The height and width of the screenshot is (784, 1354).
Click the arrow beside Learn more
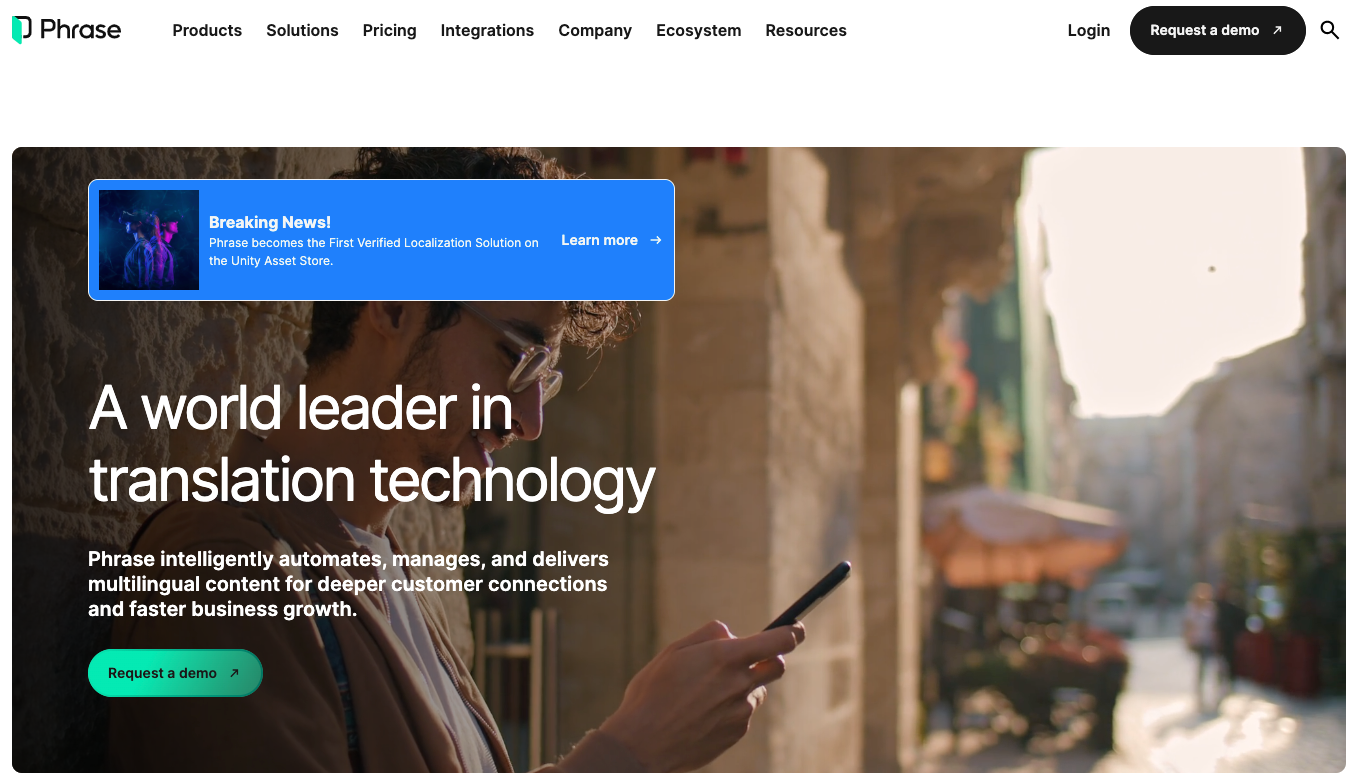(655, 240)
